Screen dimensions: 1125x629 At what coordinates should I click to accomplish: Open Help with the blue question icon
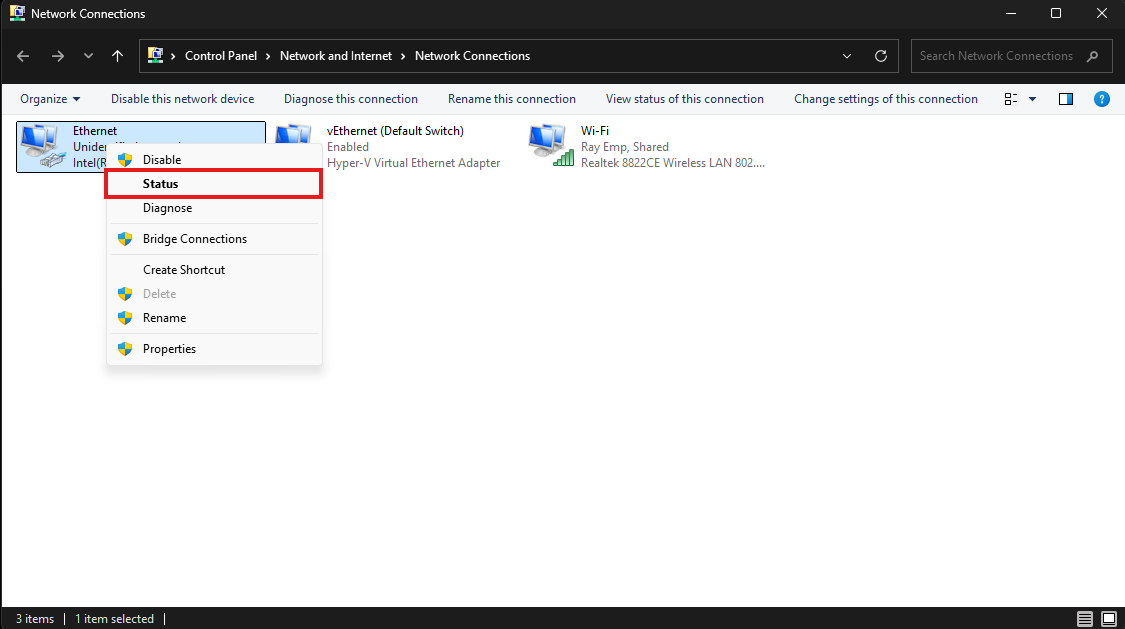[x=1101, y=99]
